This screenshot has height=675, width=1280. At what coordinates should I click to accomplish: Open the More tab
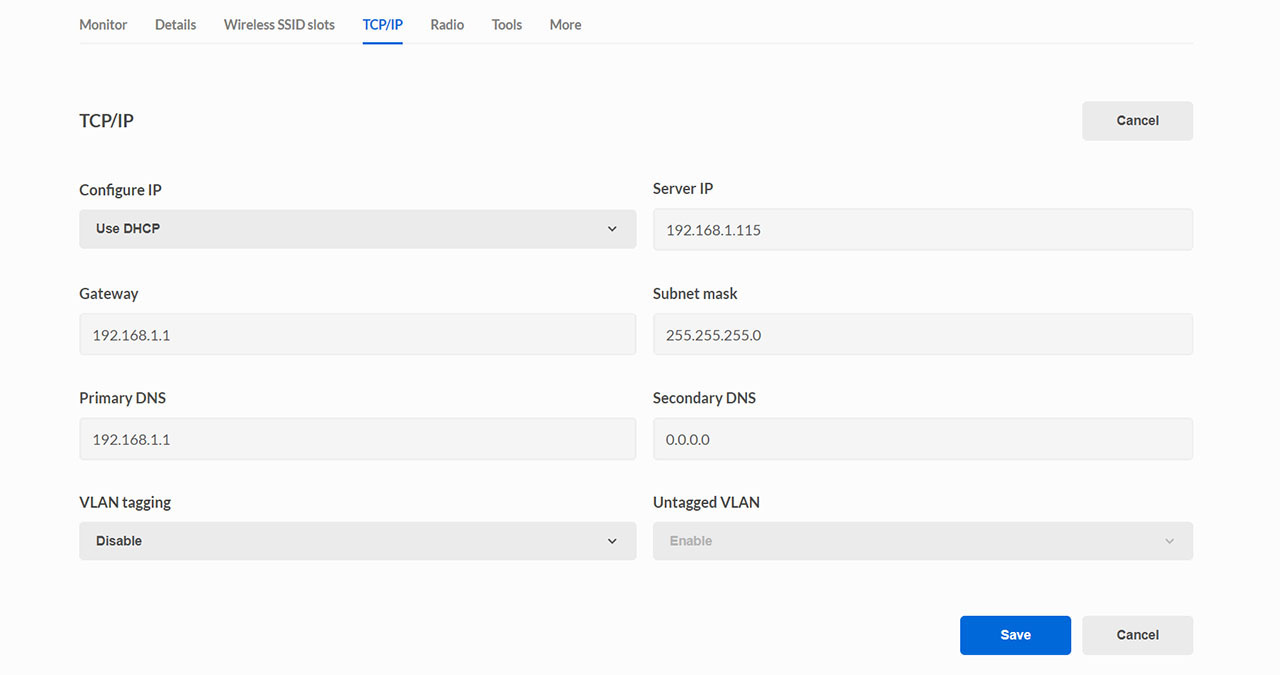click(x=565, y=24)
